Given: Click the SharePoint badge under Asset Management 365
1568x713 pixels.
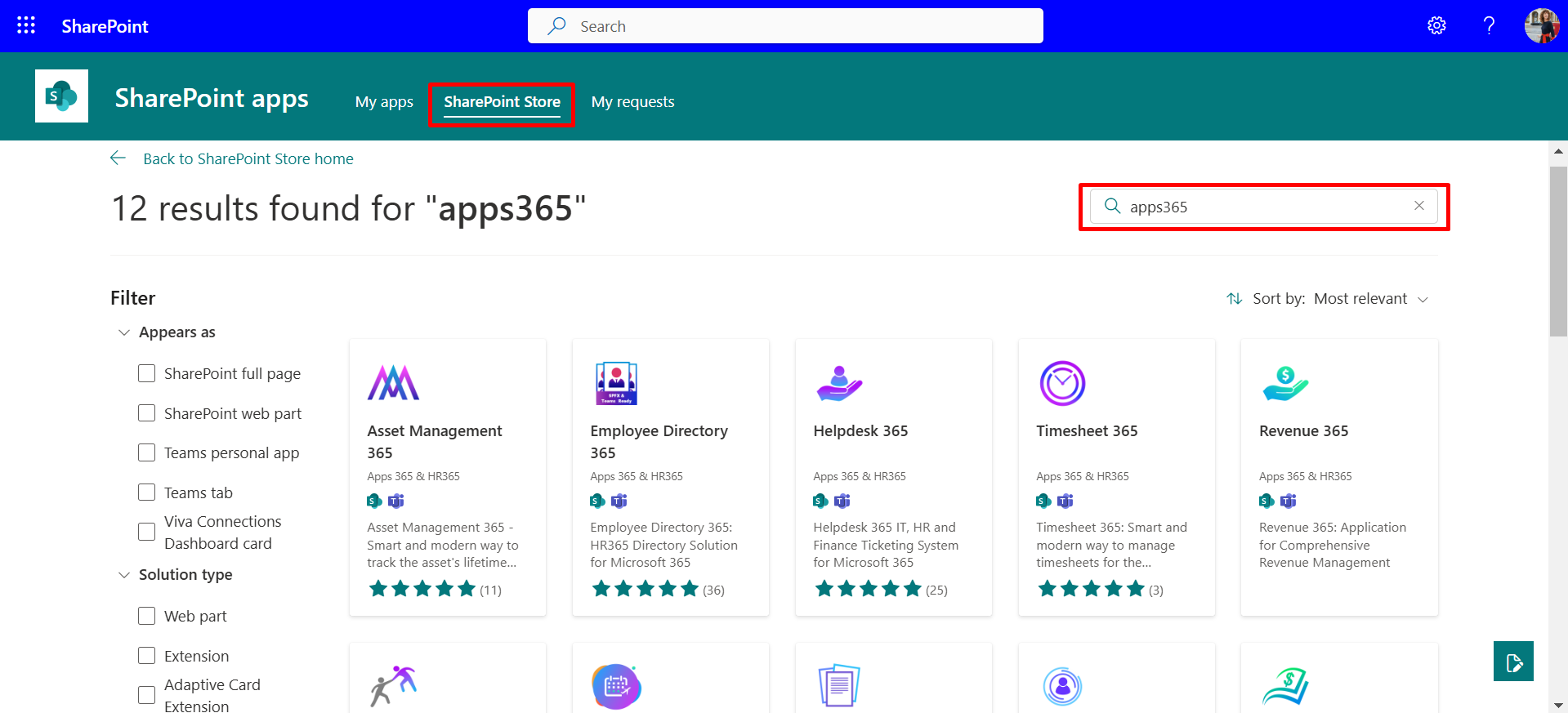Looking at the screenshot, I should (x=374, y=501).
